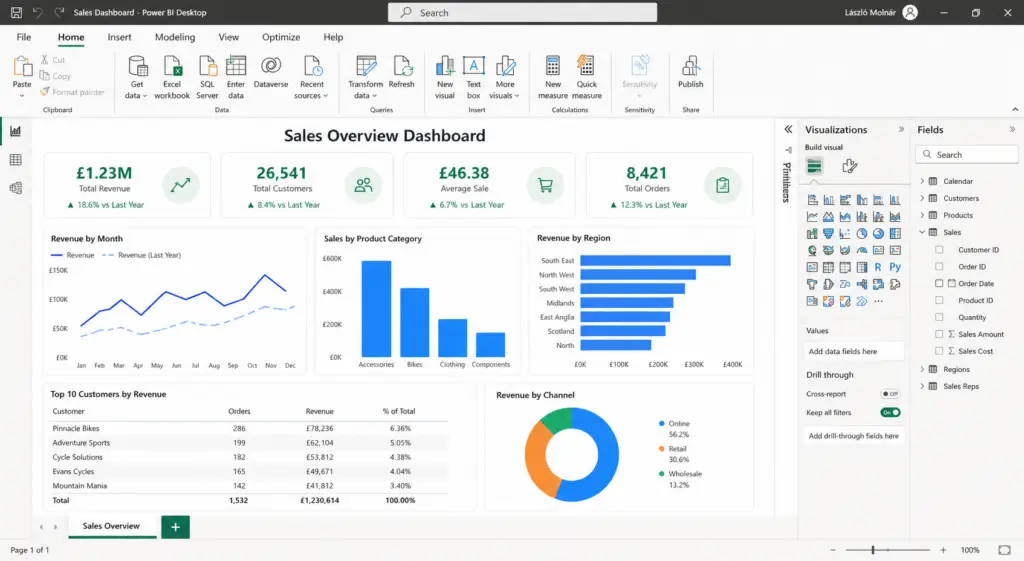Create a New measure
1024x561 pixels.
pyautogui.click(x=553, y=77)
